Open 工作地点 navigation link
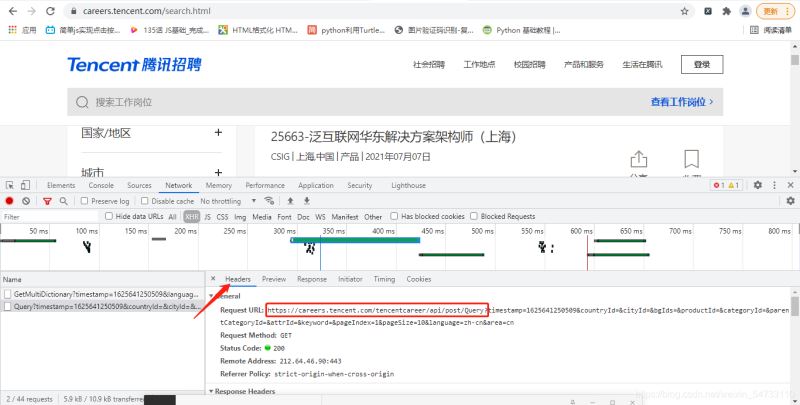Screen dimensions: 800x405 coord(479,64)
